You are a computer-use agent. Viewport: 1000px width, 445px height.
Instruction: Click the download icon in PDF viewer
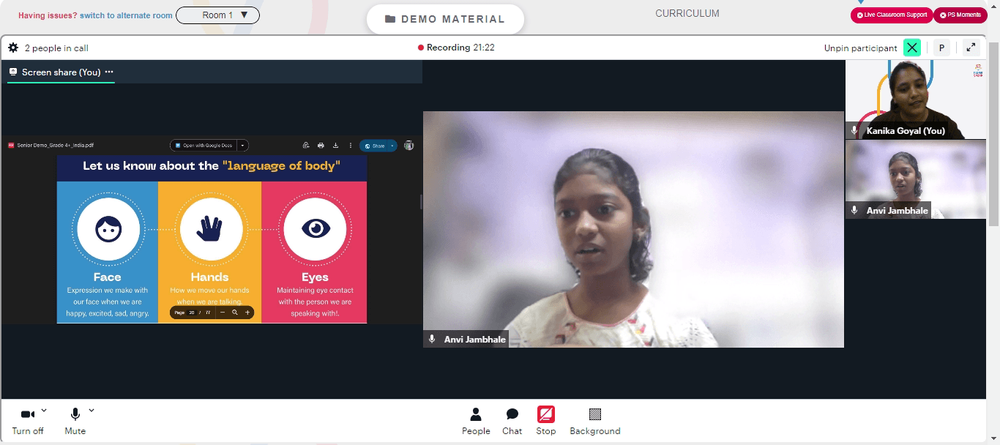(335, 145)
